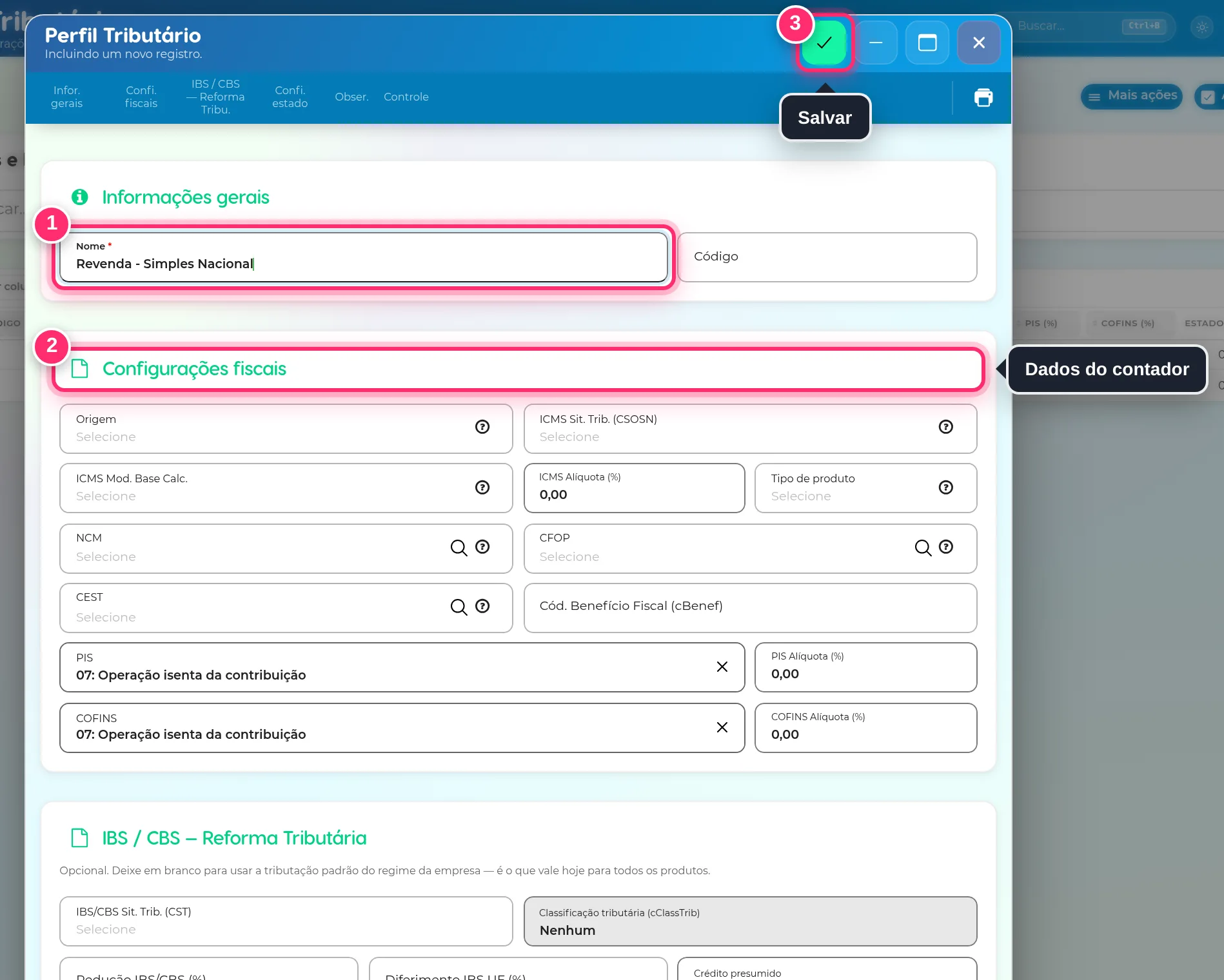Viewport: 1224px width, 980px height.
Task: Click COFINS (%) column header in background
Action: pyautogui.click(x=1127, y=323)
